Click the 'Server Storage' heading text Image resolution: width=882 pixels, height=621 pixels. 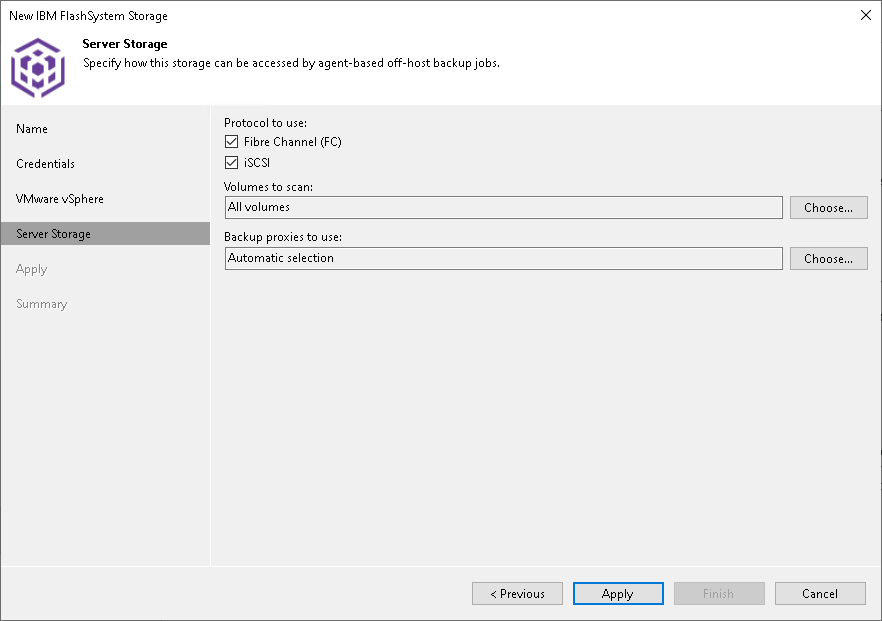125,44
